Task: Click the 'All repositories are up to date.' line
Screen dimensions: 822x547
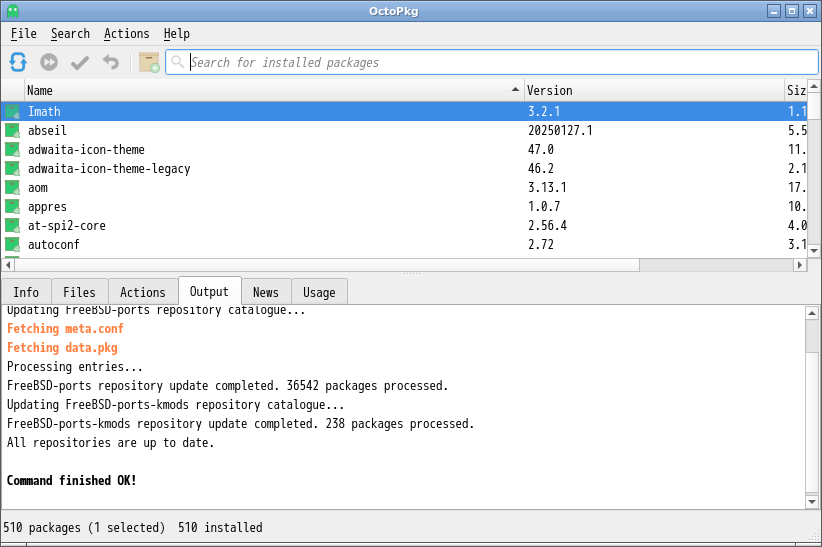Action: [111, 443]
